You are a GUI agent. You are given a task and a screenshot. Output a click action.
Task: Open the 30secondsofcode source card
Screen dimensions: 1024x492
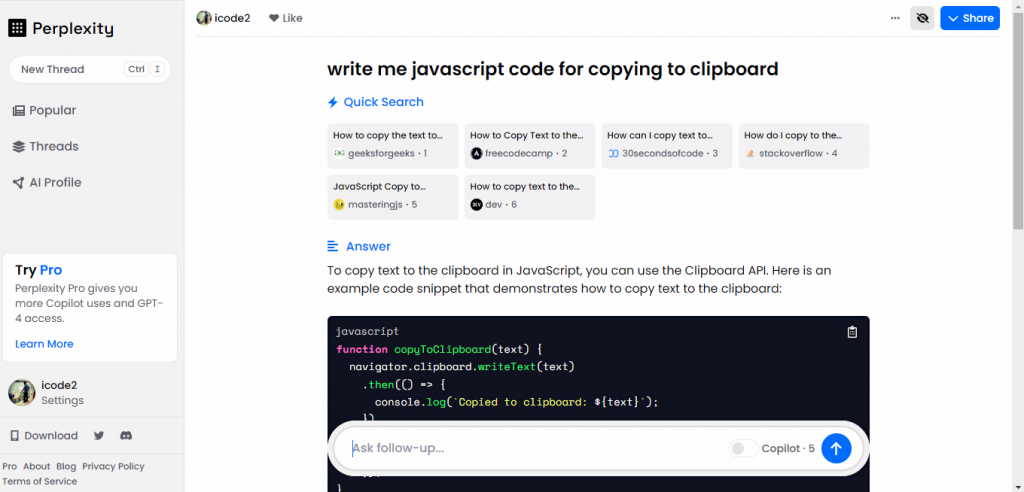667,146
